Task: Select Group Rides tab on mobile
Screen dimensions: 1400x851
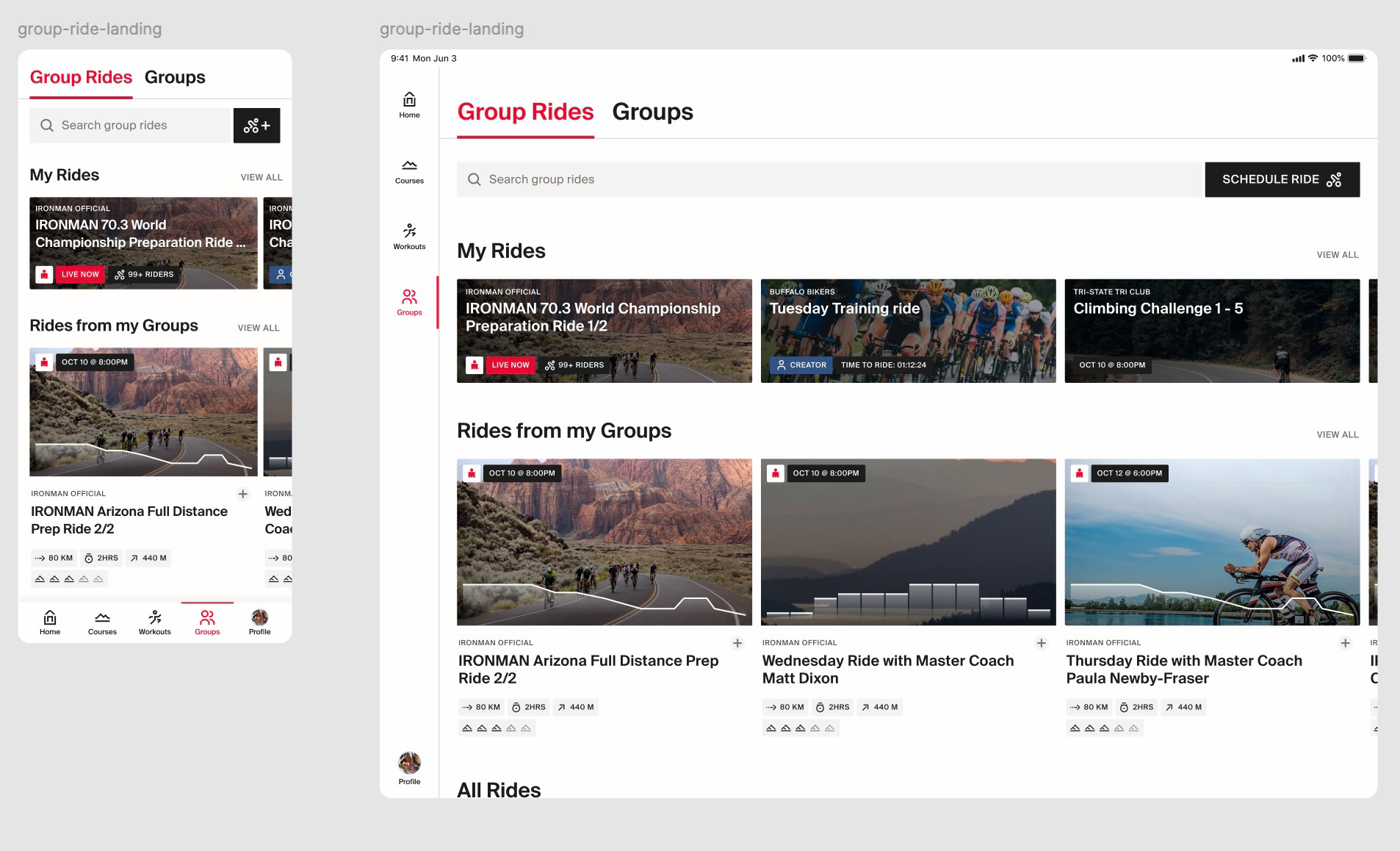Action: [81, 77]
